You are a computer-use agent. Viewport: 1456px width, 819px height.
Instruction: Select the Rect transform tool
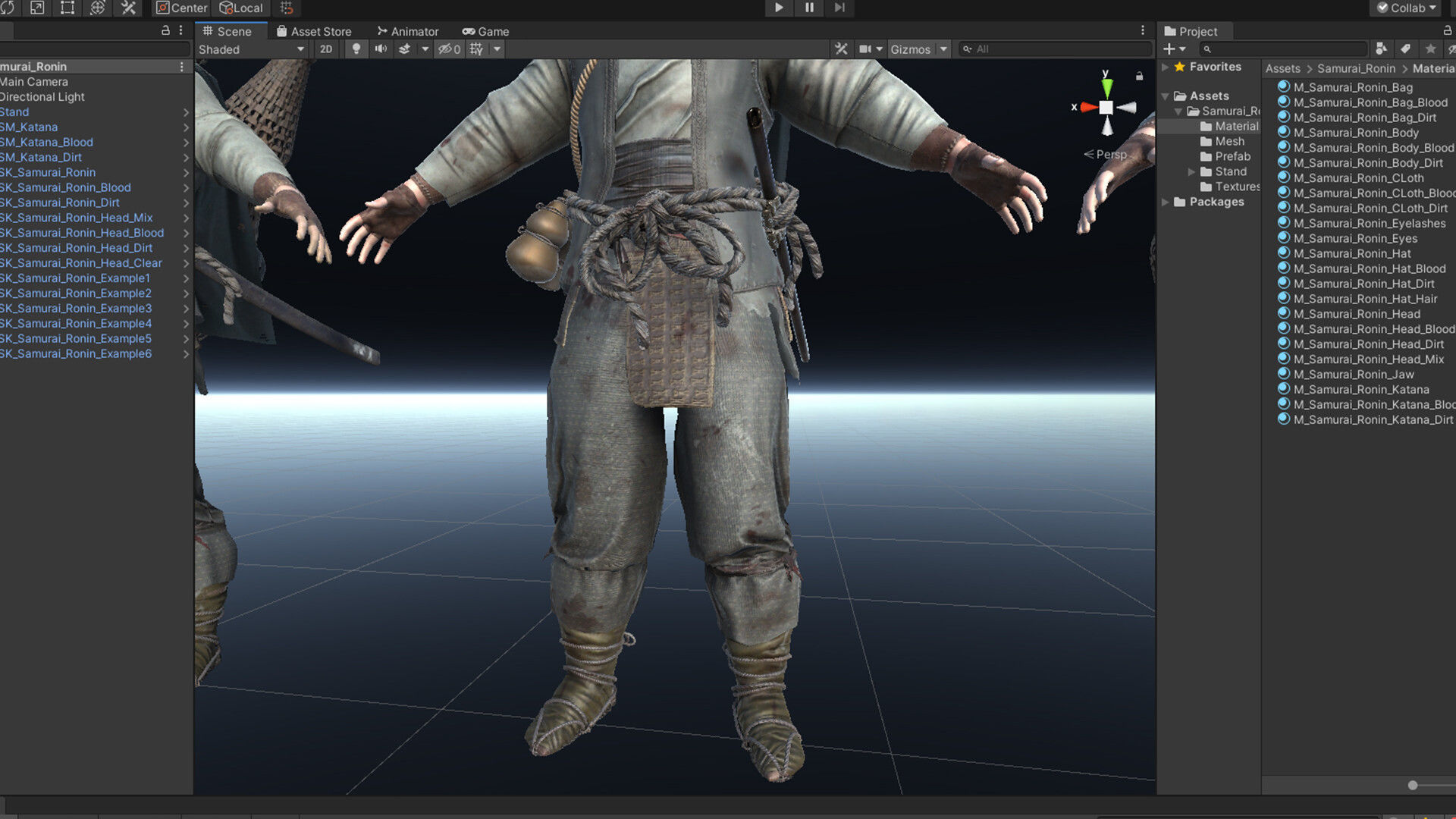click(67, 8)
